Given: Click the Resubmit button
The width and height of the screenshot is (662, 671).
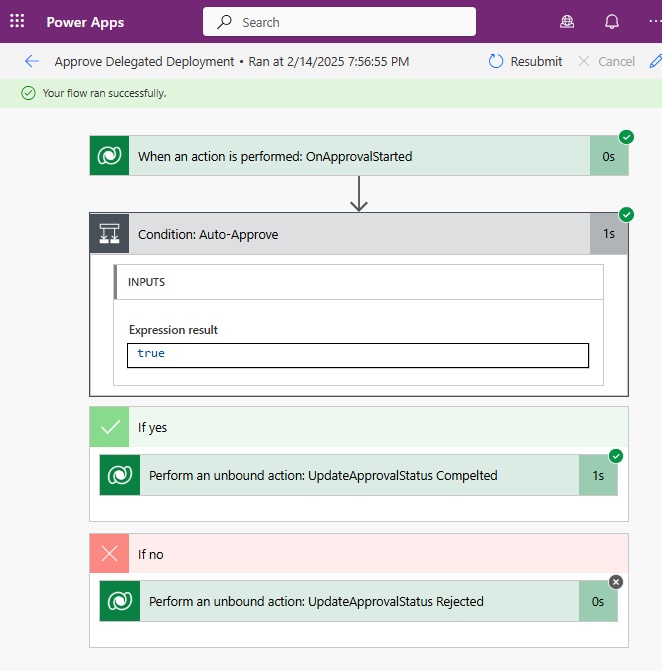Looking at the screenshot, I should pyautogui.click(x=525, y=61).
